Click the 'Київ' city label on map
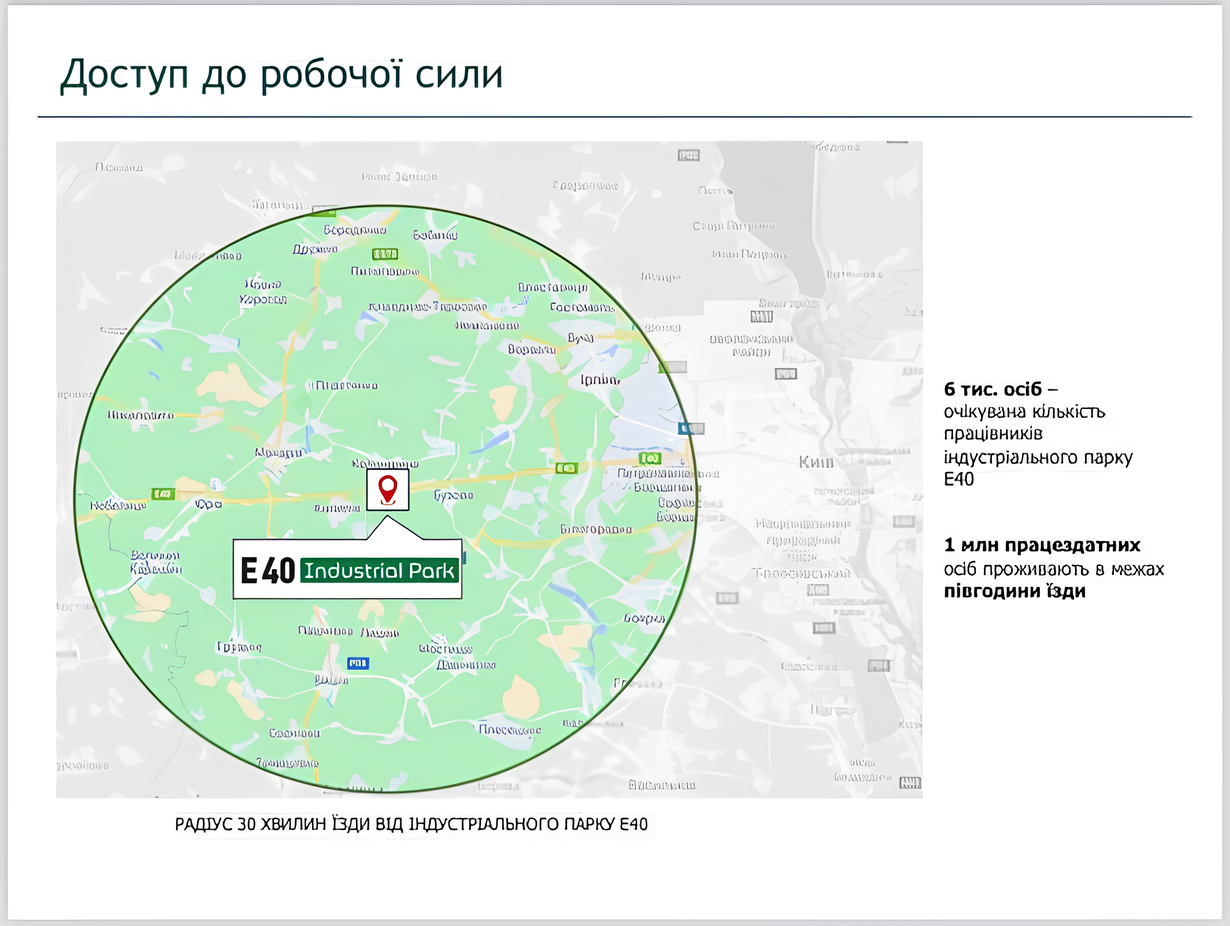Screen dimensions: 1230x926 click(816, 462)
